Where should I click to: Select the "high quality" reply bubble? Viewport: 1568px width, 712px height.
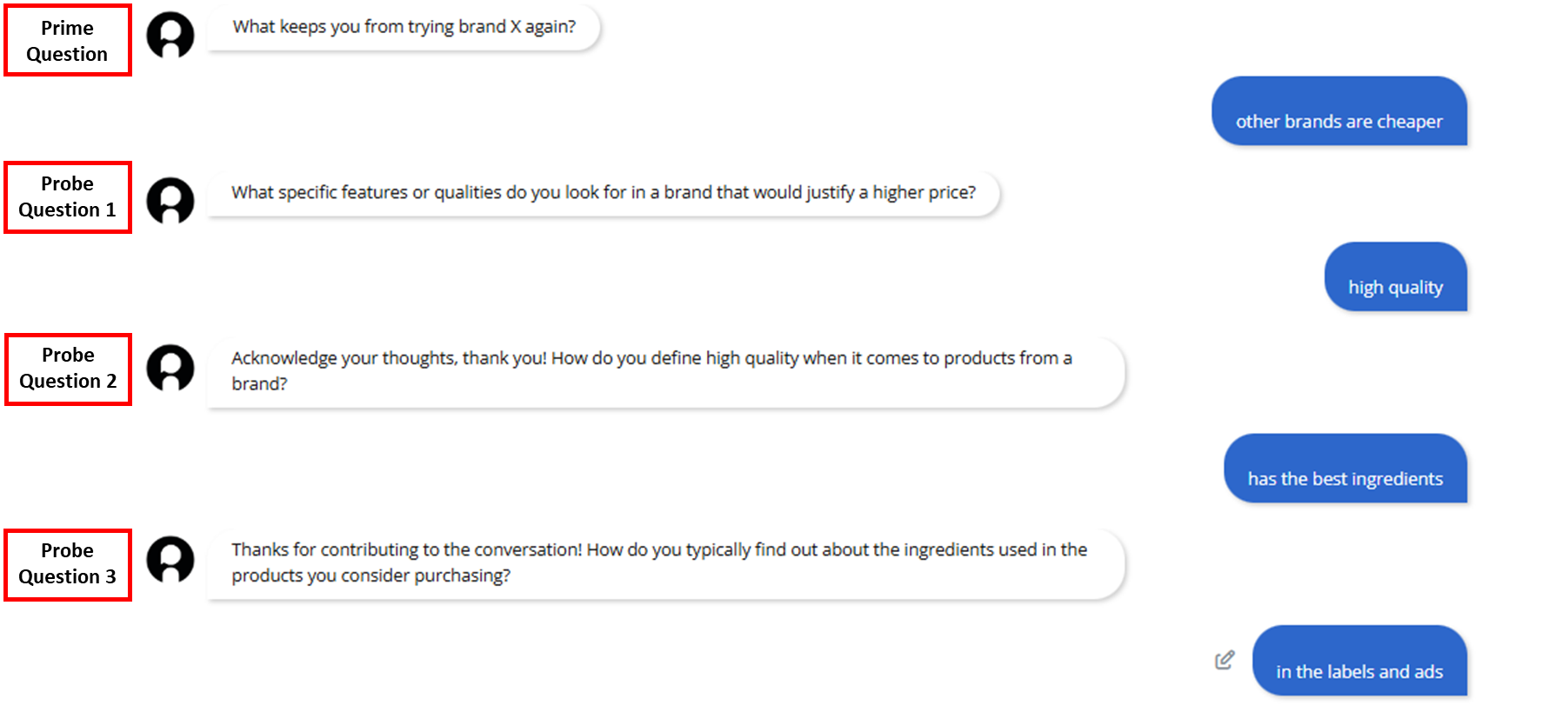(x=1395, y=277)
